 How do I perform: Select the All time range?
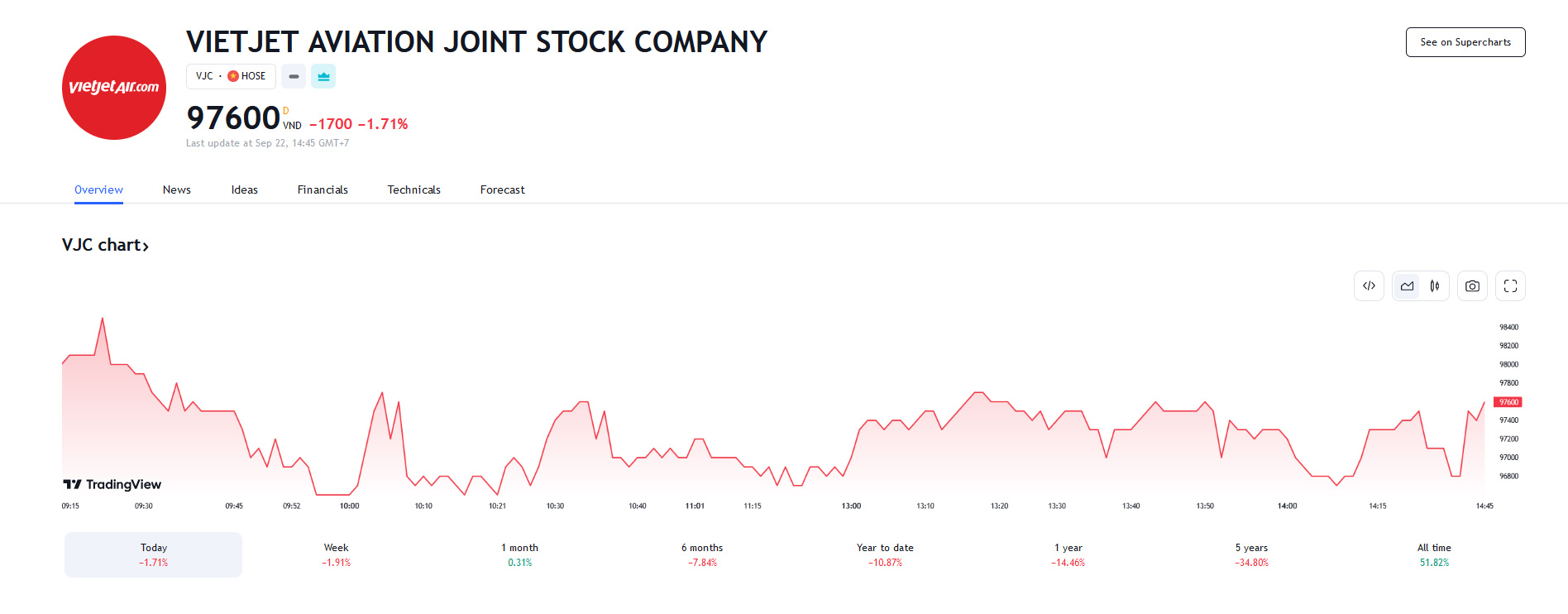1434,554
